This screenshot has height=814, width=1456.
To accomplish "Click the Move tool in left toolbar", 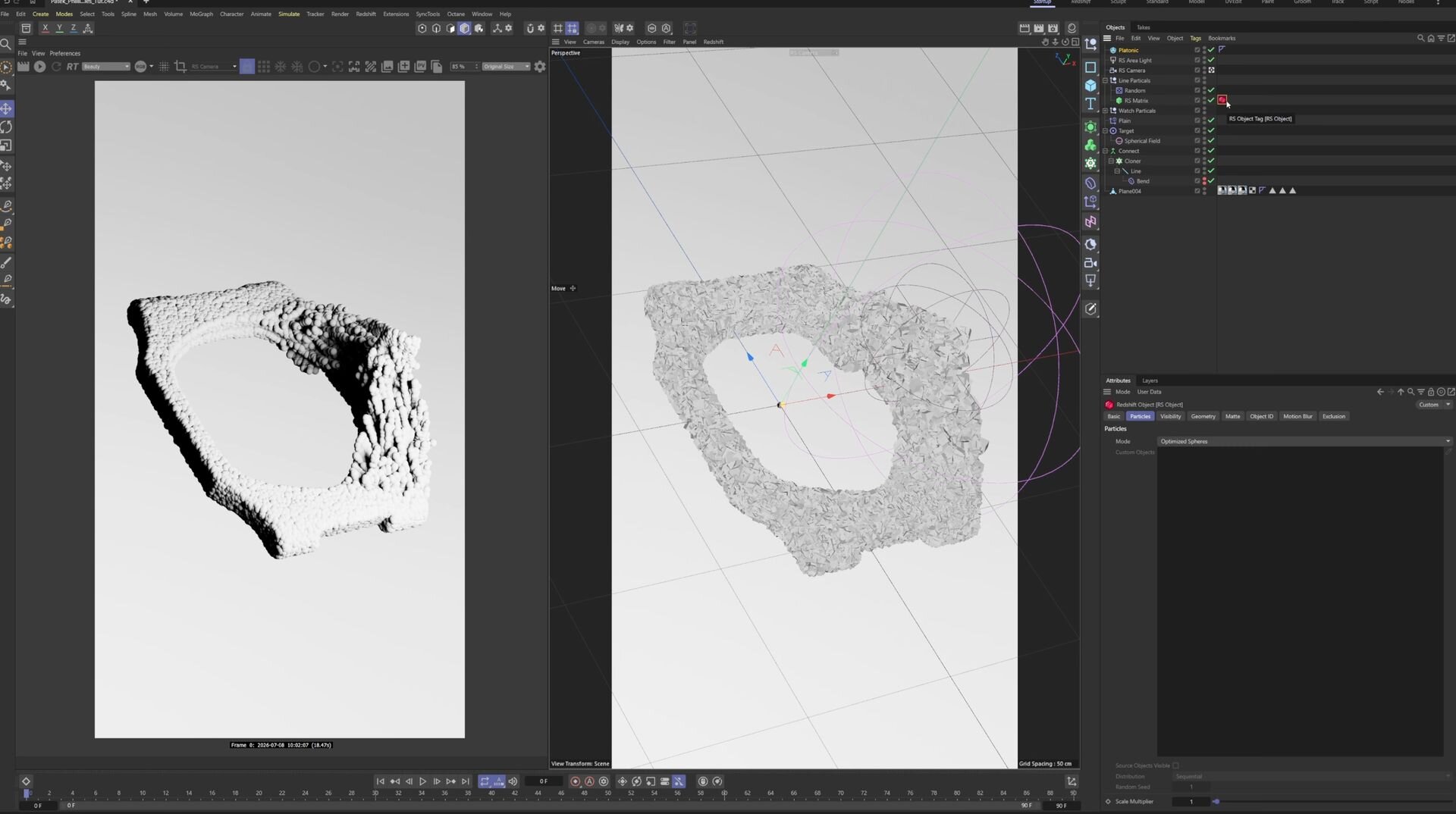I will [x=6, y=109].
